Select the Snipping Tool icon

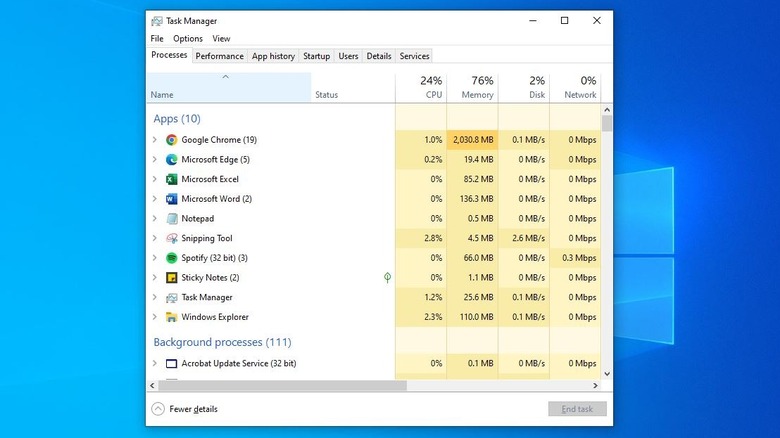(x=171, y=238)
